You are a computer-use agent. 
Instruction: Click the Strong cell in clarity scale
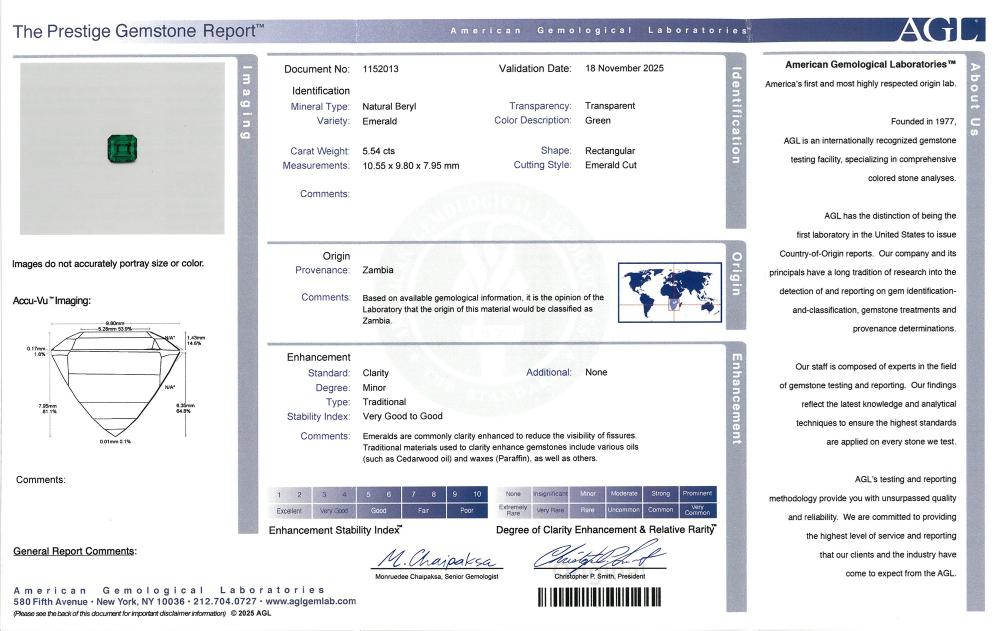(x=661, y=494)
